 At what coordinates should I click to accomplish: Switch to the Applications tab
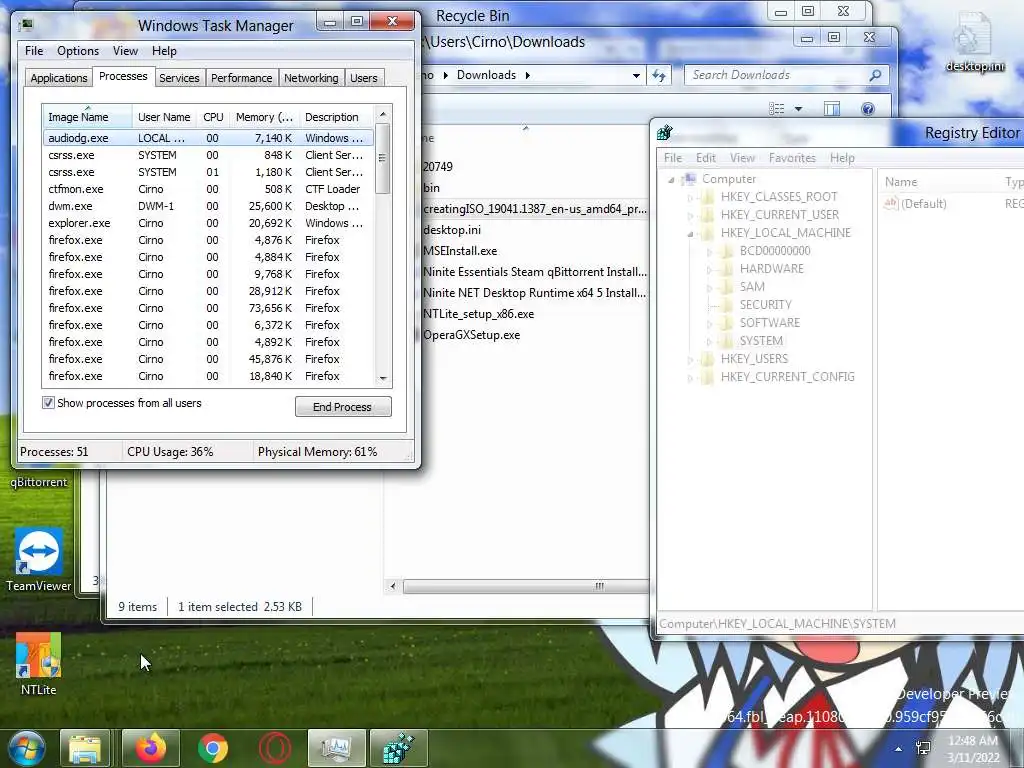pyautogui.click(x=59, y=78)
